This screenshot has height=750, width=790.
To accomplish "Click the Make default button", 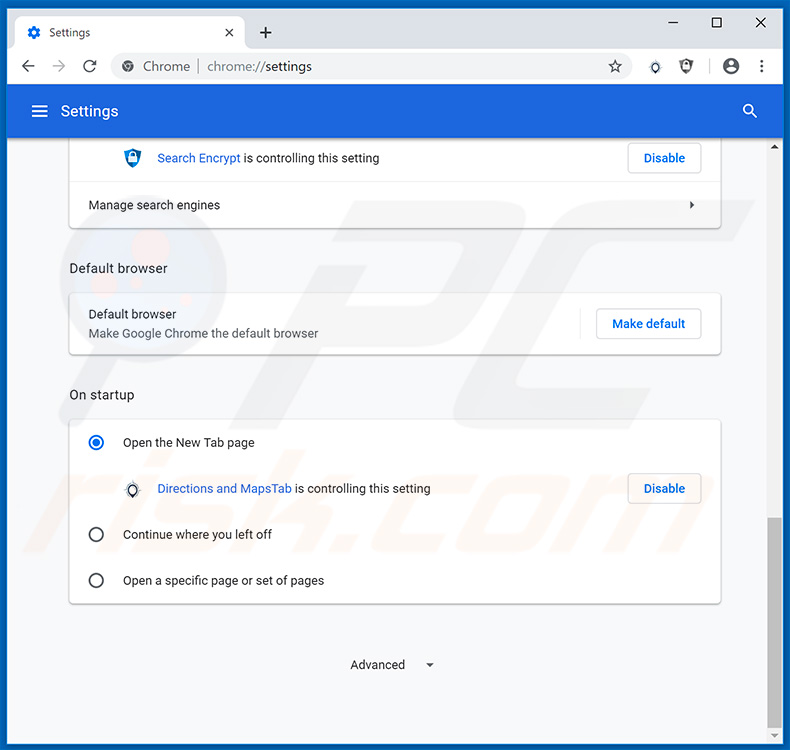I will (x=648, y=323).
